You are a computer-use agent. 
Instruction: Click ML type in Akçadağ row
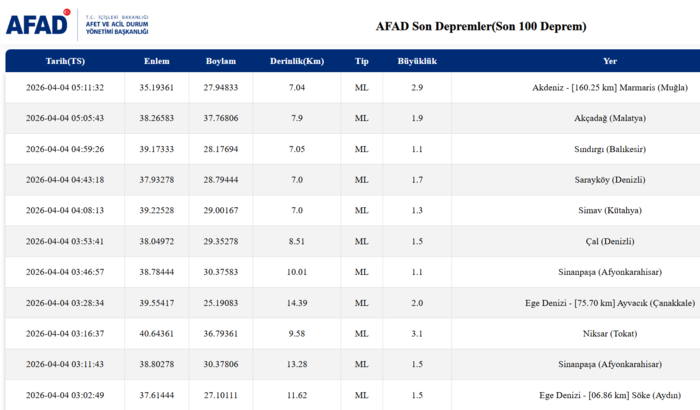(362, 118)
